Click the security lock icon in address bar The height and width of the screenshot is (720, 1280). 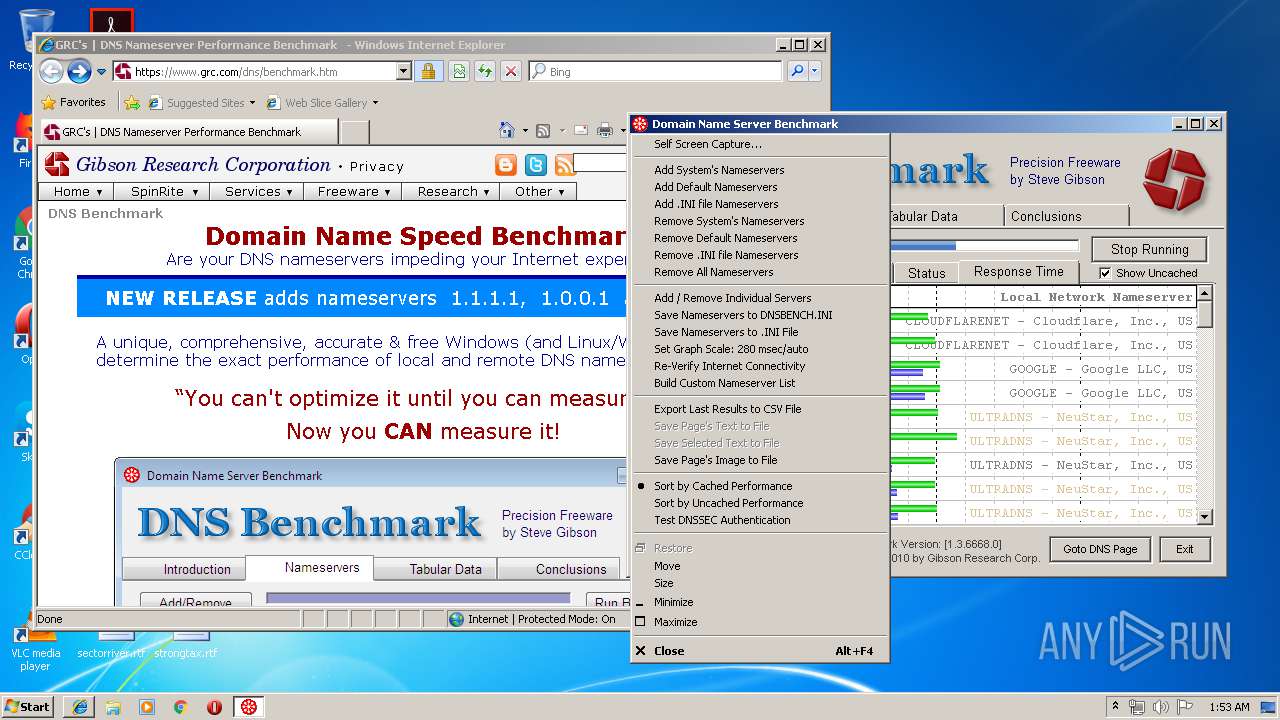pos(428,71)
